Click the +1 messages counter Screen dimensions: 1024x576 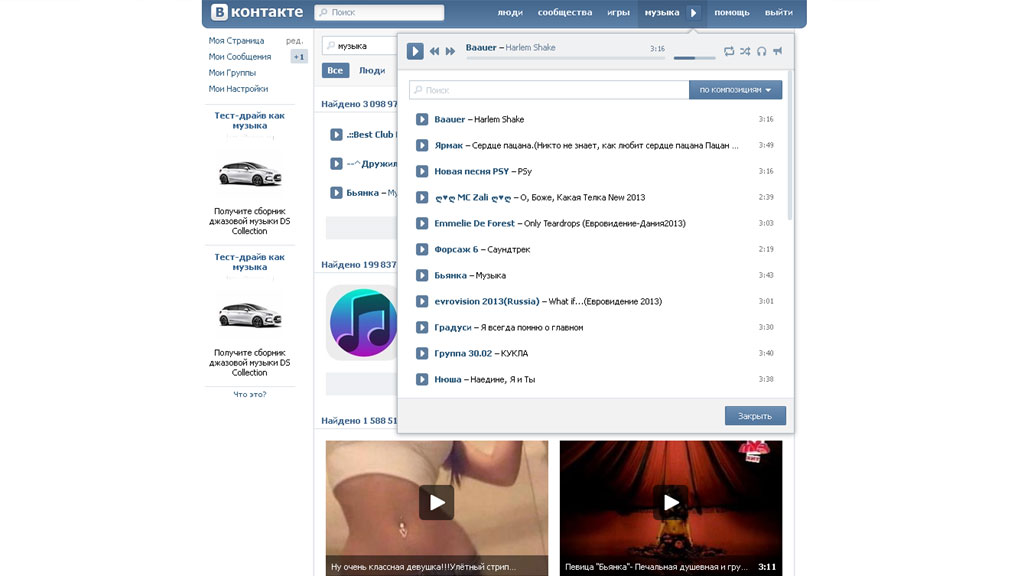tap(299, 57)
